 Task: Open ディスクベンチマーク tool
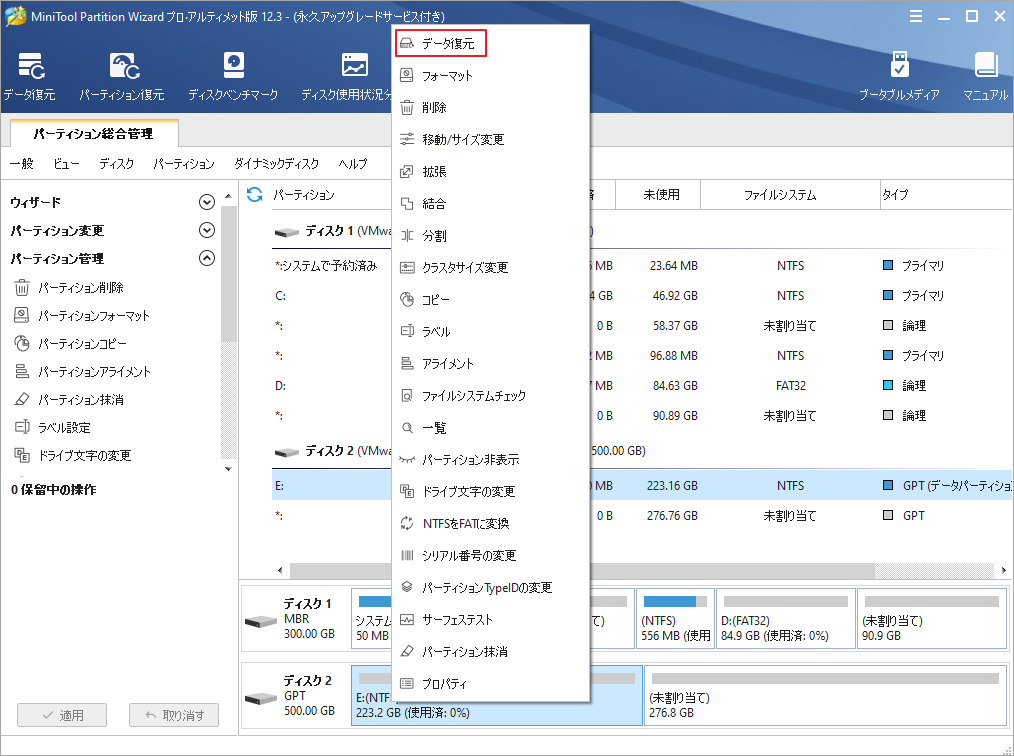tap(233, 76)
